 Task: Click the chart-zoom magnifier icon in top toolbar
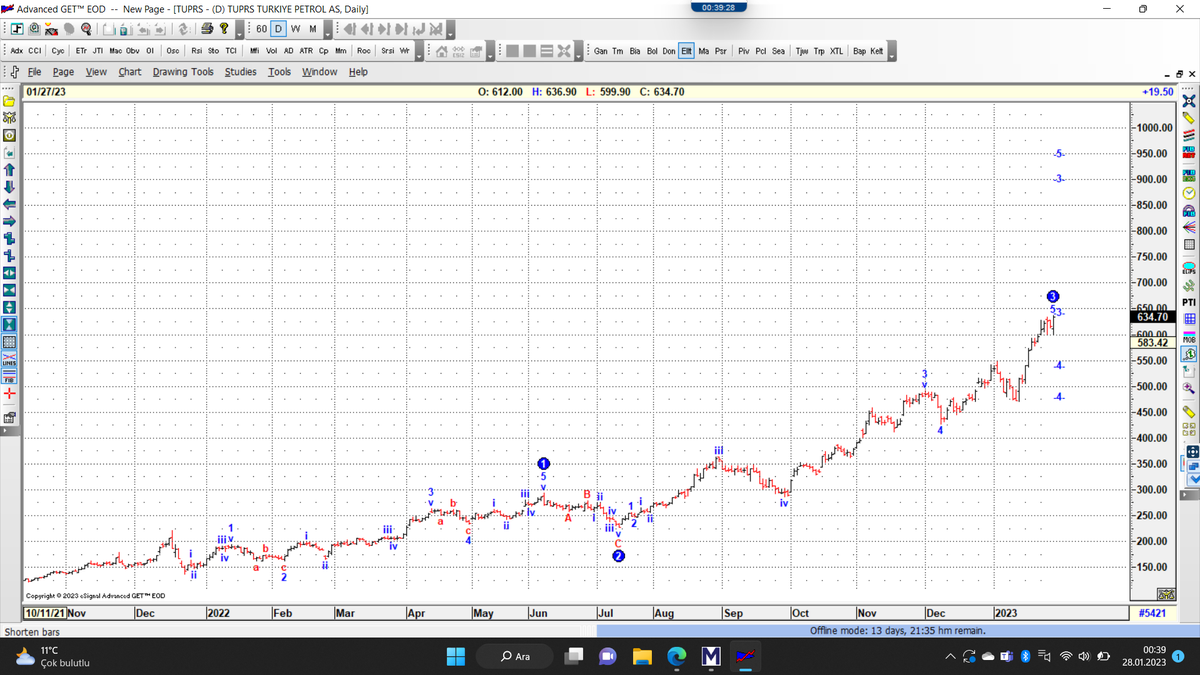86,28
